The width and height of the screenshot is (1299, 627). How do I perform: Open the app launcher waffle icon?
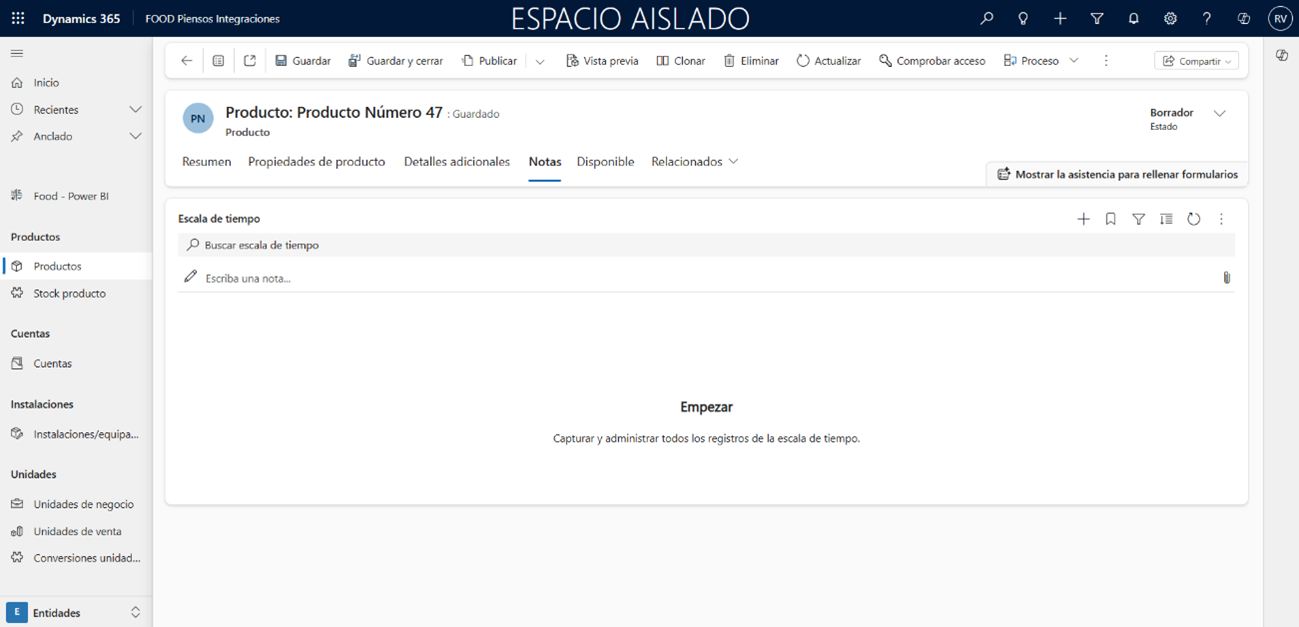pos(18,18)
